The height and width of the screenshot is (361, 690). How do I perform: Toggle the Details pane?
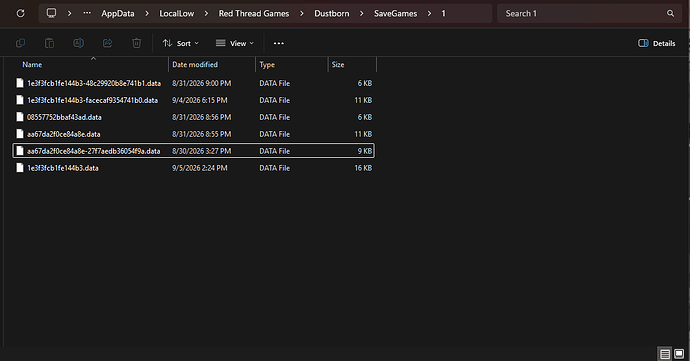[x=657, y=43]
